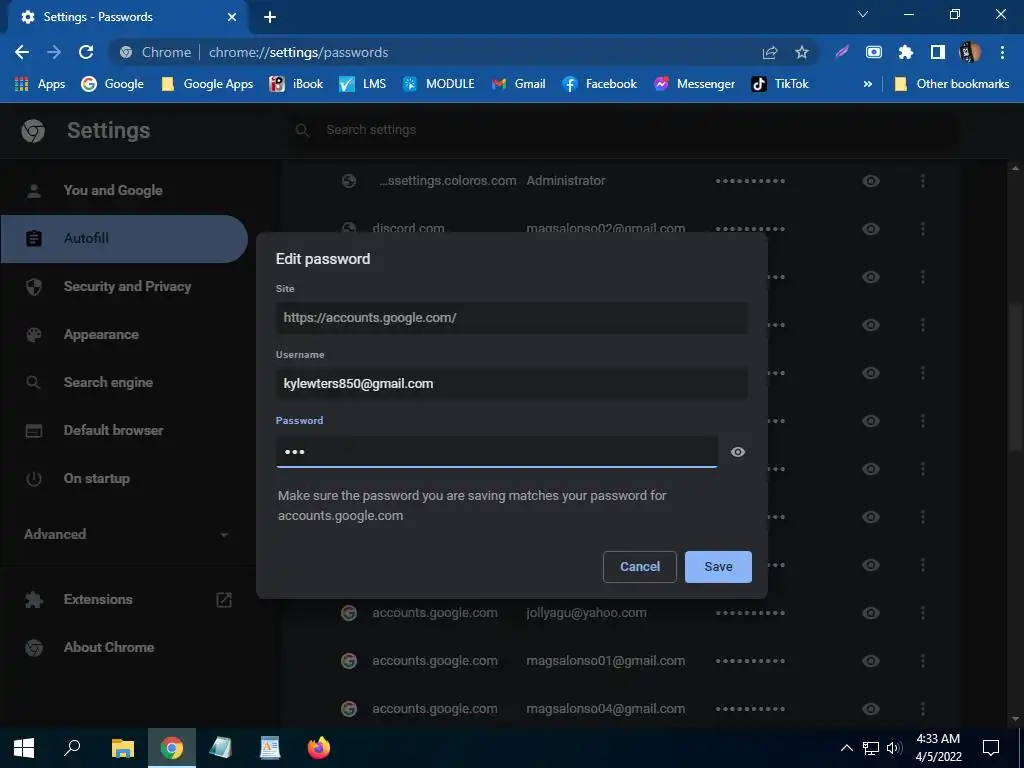Open the MODULE bookmark
The image size is (1024, 768).
[x=438, y=84]
